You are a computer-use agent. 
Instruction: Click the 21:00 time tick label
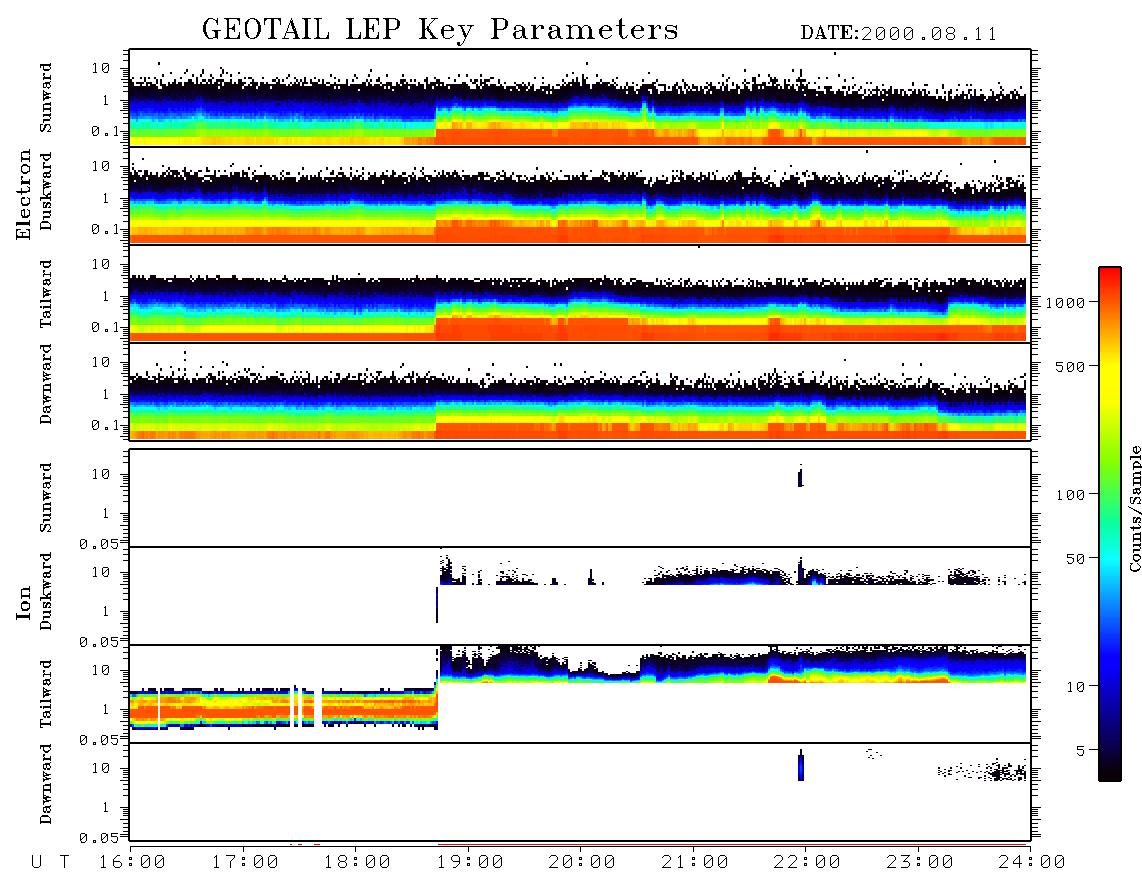pyautogui.click(x=696, y=863)
